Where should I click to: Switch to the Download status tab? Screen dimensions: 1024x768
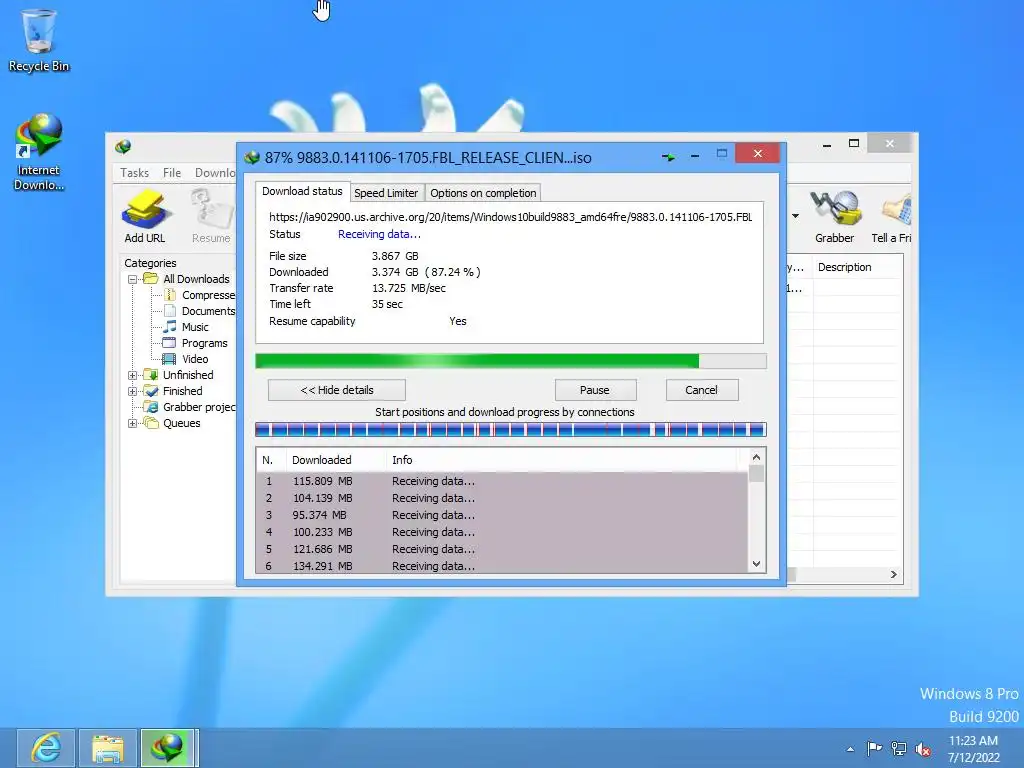302,191
